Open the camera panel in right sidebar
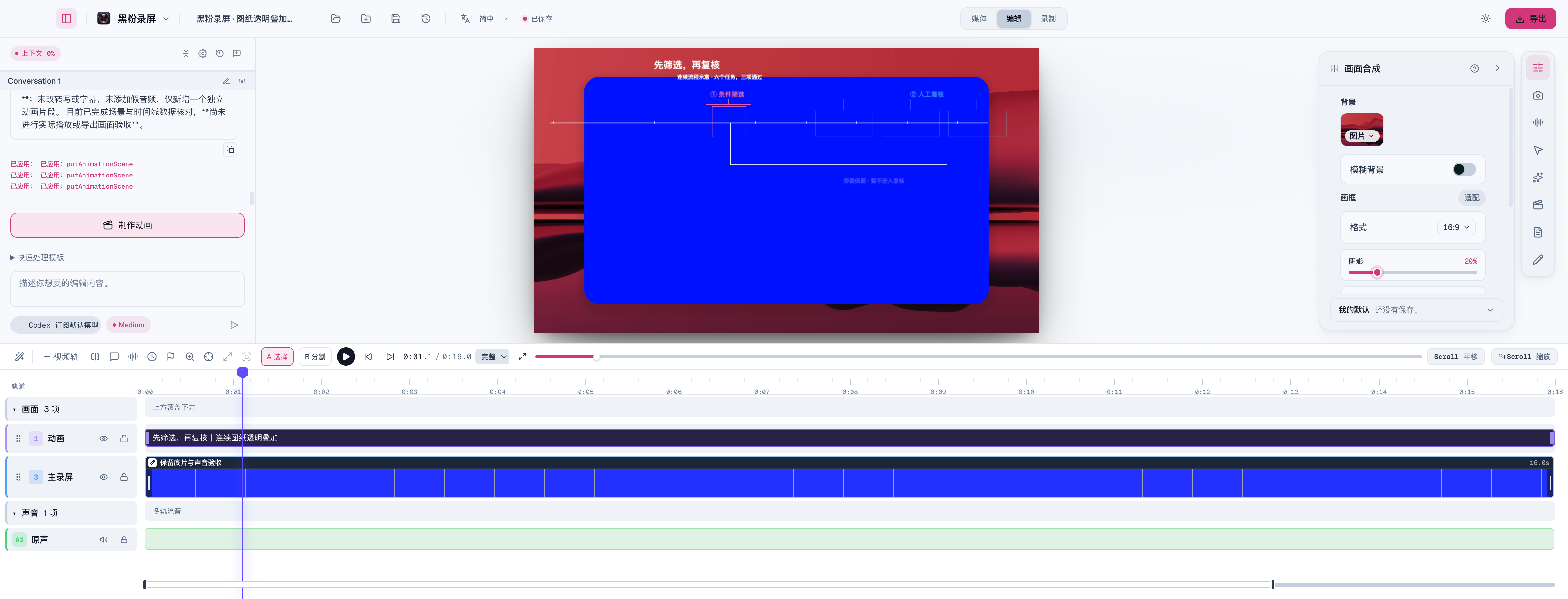Screen dimensions: 1568x599 pyautogui.click(x=1538, y=96)
